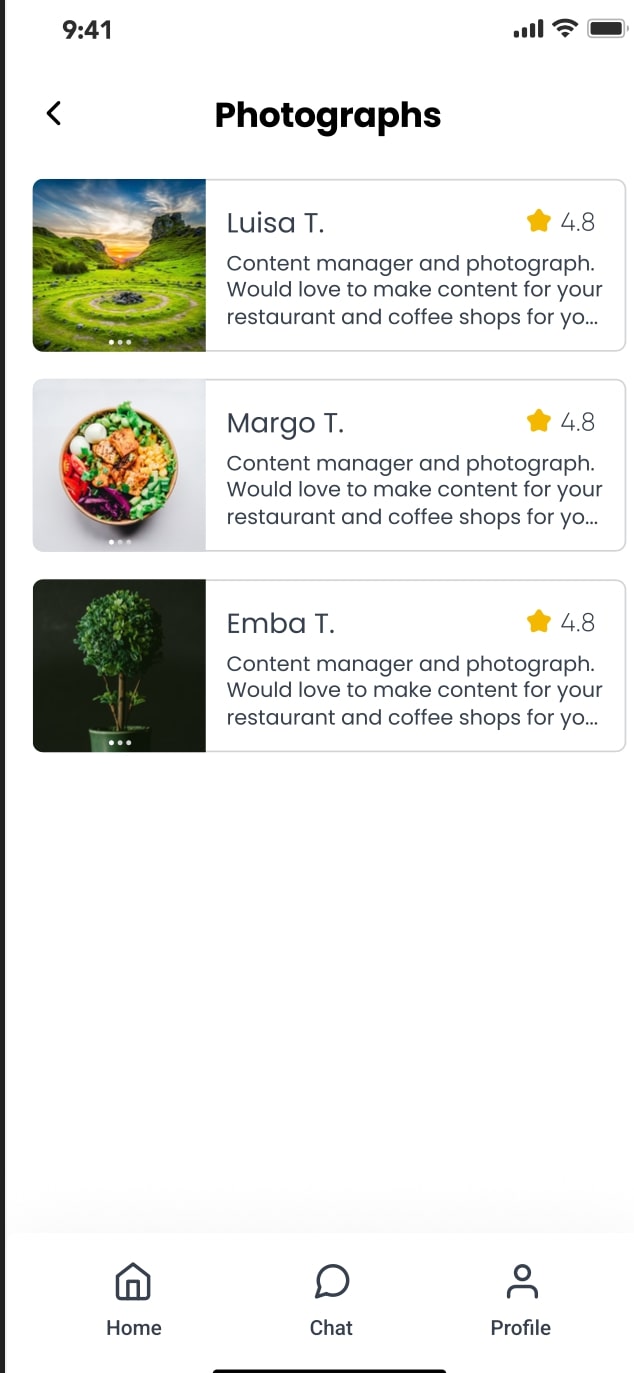Tap the pager dots on the potted tree photo
This screenshot has width=634, height=1373.
(119, 742)
